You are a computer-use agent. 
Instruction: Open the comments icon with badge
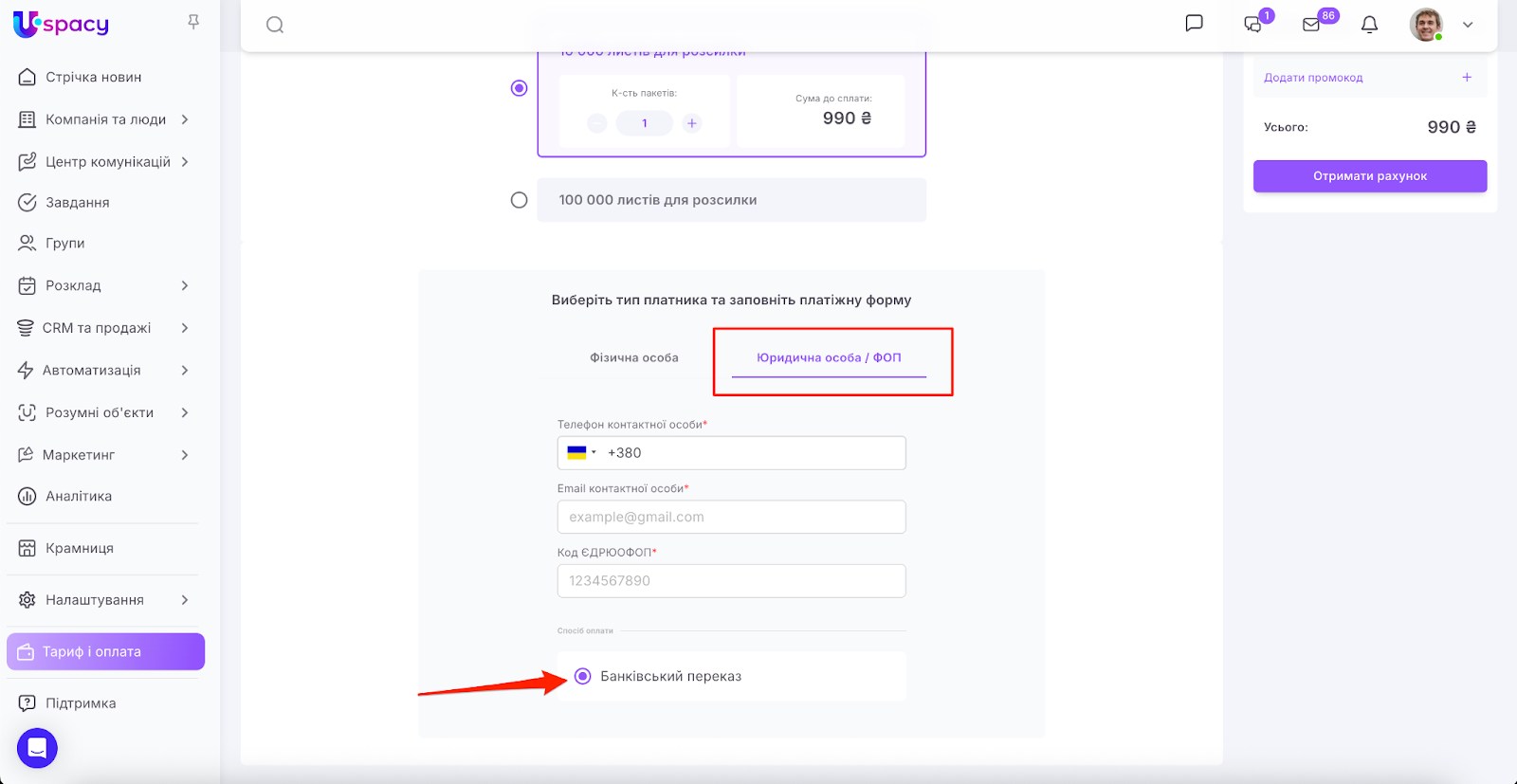1252,25
